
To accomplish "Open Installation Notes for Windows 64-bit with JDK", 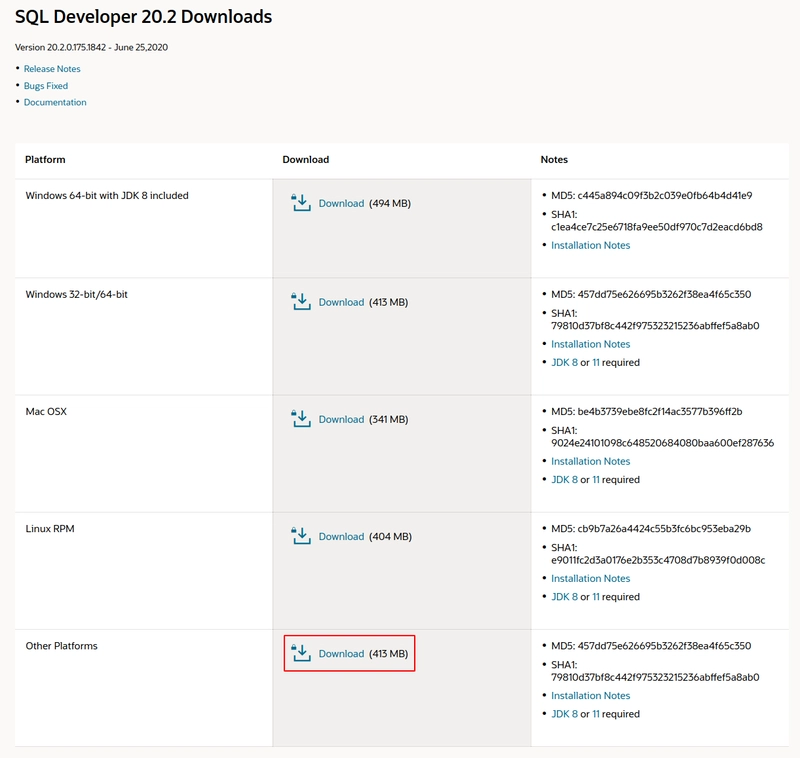I will click(590, 245).
